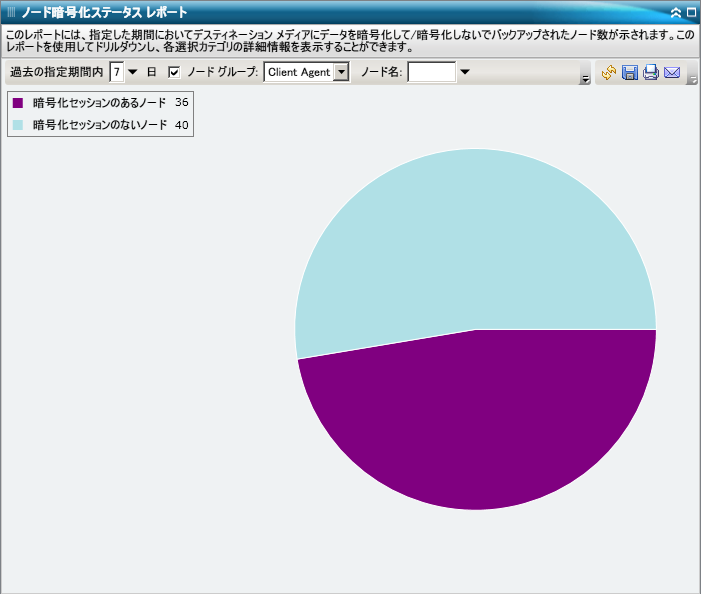701x594 pixels.
Task: Open the filter toolbar overflow options arrow
Action: (x=585, y=79)
